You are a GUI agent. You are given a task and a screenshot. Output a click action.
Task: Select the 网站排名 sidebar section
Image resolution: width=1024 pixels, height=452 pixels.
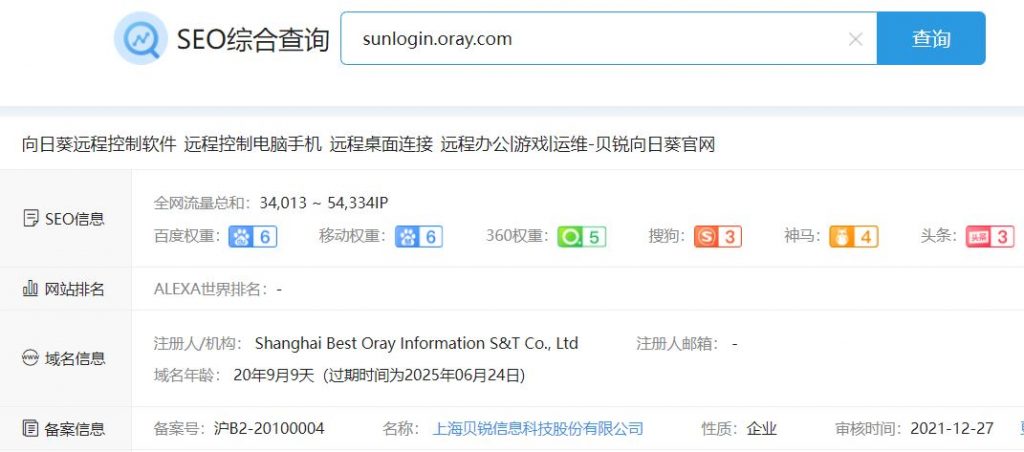pos(65,289)
